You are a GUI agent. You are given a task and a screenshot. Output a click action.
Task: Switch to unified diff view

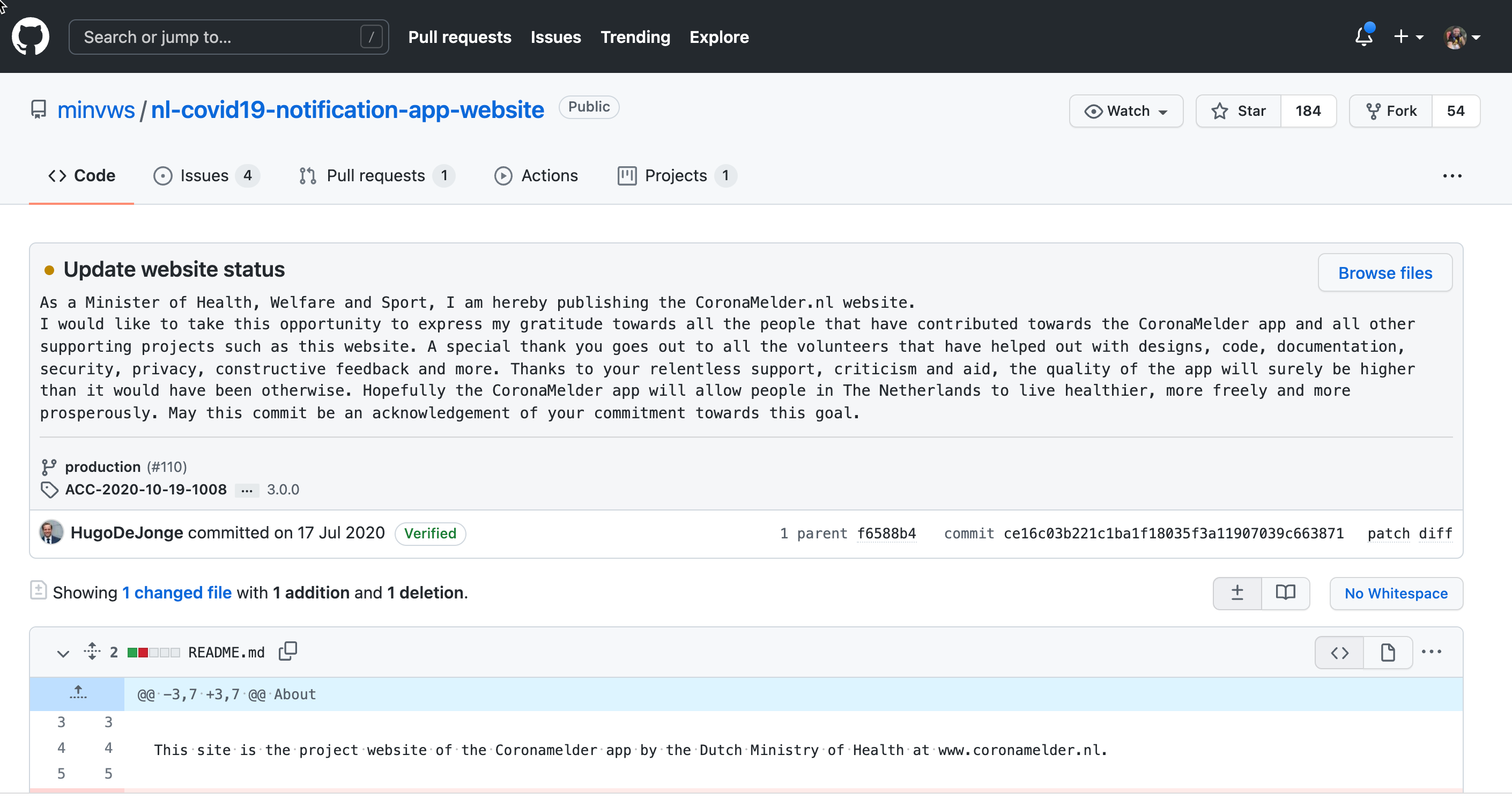[1237, 594]
